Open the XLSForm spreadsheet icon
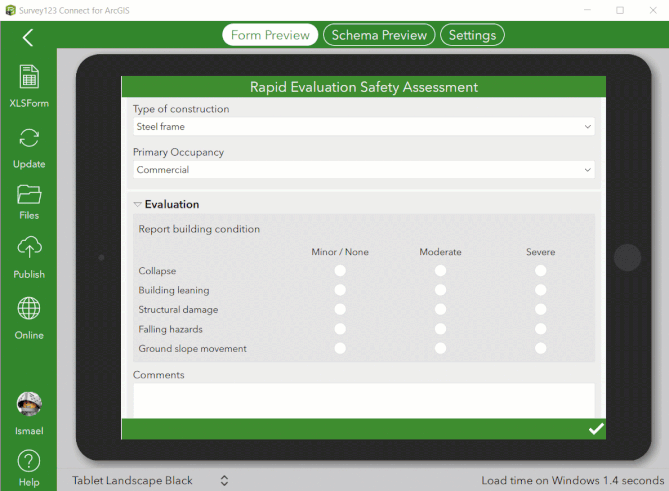 click(x=29, y=76)
